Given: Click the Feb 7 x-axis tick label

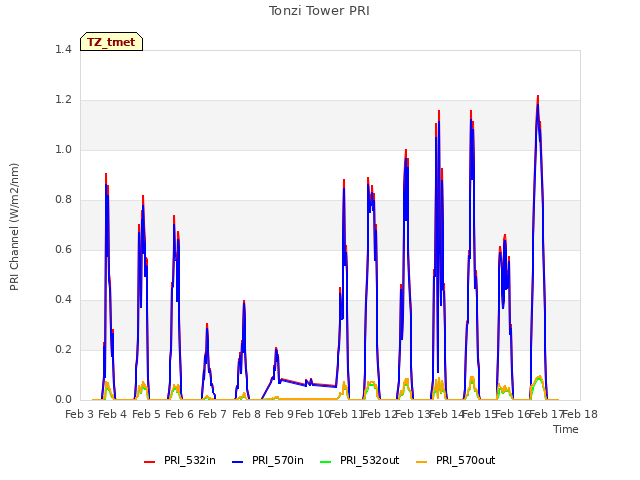Looking at the screenshot, I should coord(212,415).
